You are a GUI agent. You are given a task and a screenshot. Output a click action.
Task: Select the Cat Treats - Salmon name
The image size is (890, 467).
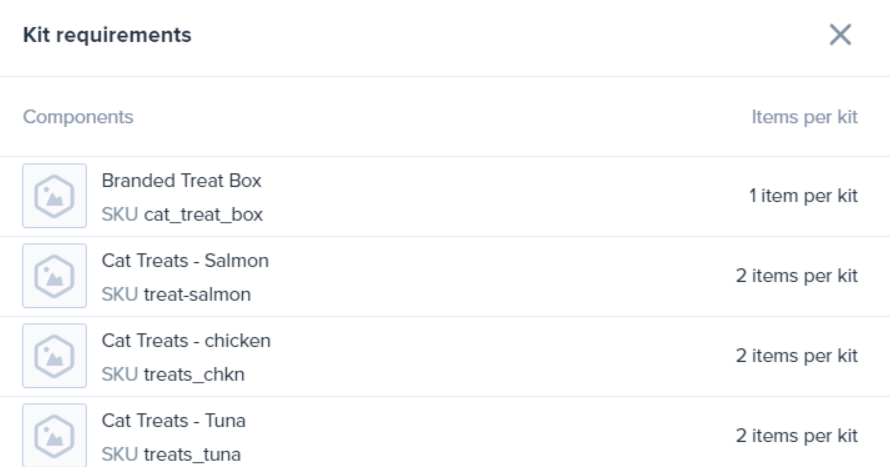pyautogui.click(x=185, y=260)
